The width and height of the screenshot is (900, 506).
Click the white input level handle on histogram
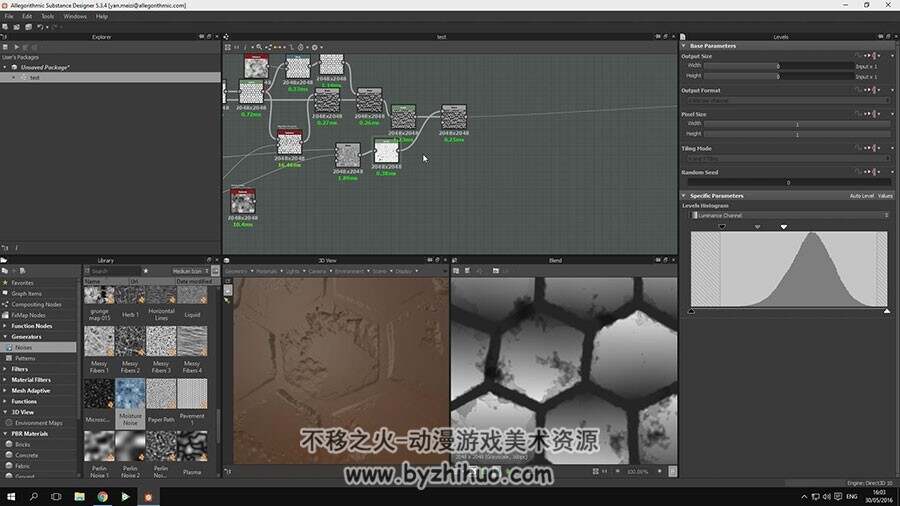coord(783,227)
